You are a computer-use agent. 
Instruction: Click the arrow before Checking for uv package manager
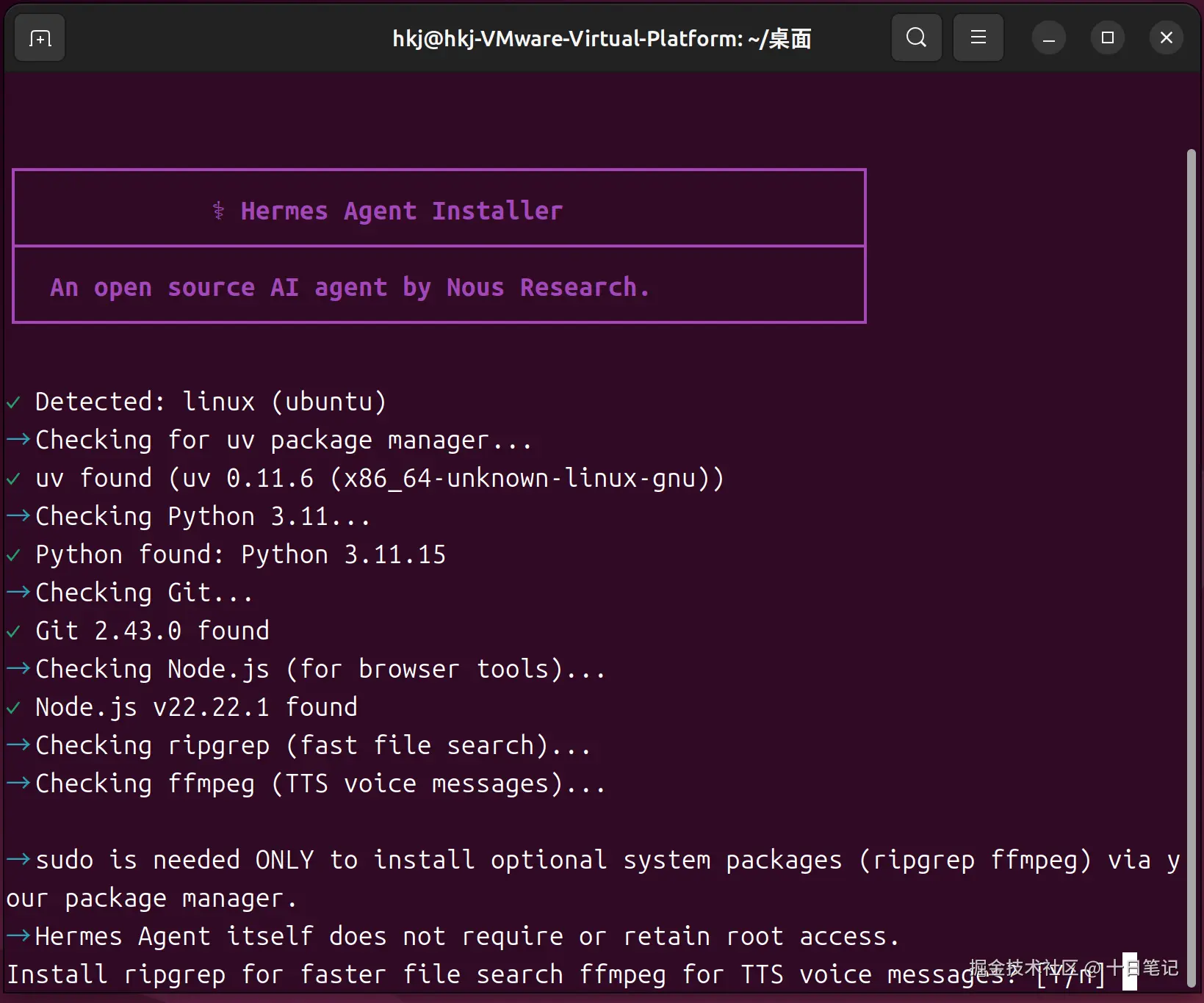click(18, 440)
